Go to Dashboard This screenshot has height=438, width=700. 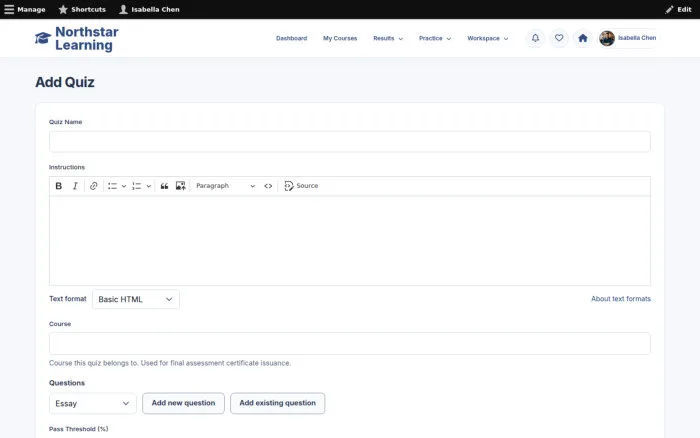tap(292, 38)
